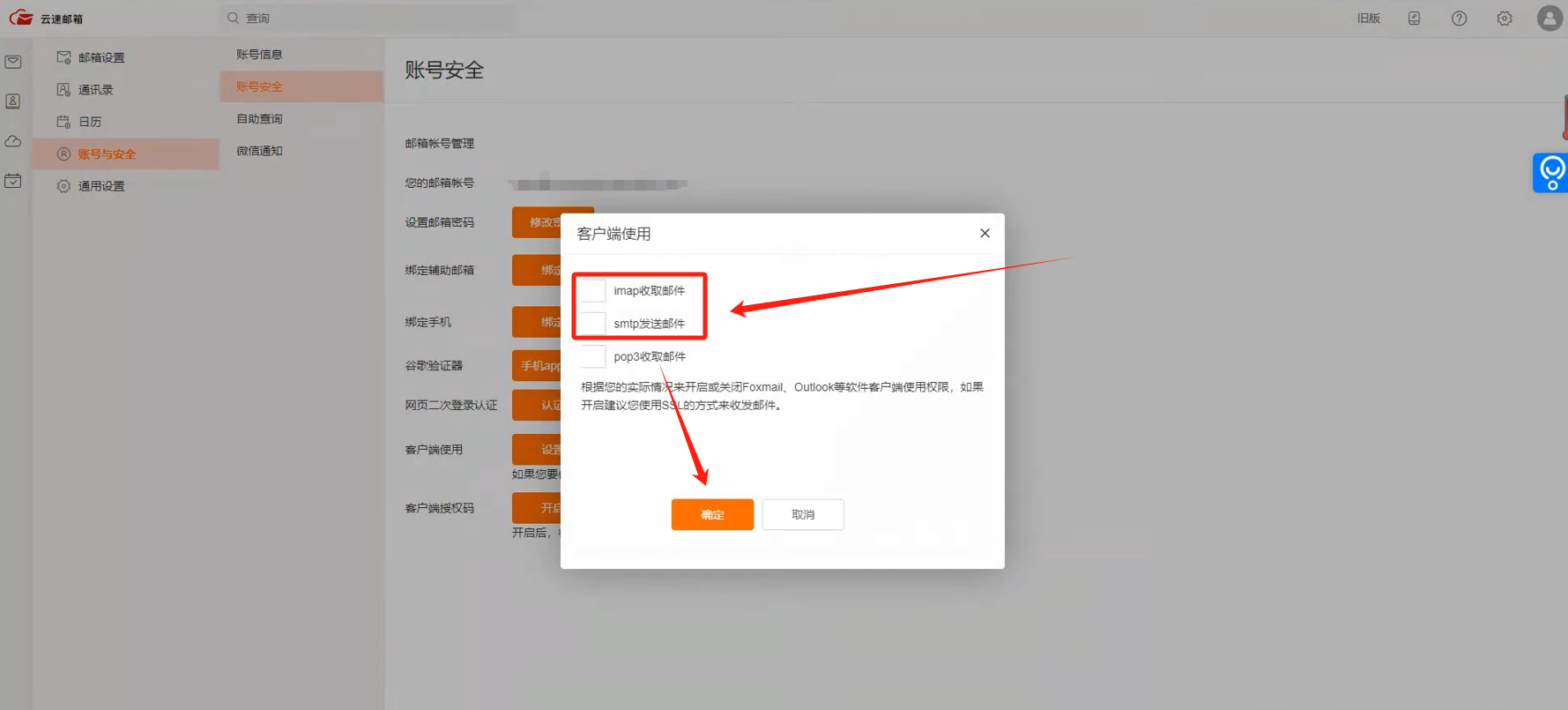Click the orange button beside 绑定辅助邮箱
Viewport: 1568px width, 710px height.
pyautogui.click(x=537, y=270)
